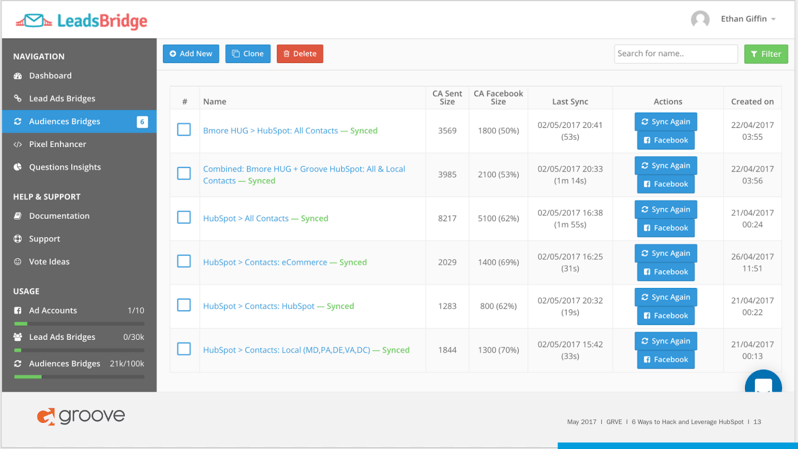The image size is (798, 449).
Task: Click the Delete button
Action: 300,54
